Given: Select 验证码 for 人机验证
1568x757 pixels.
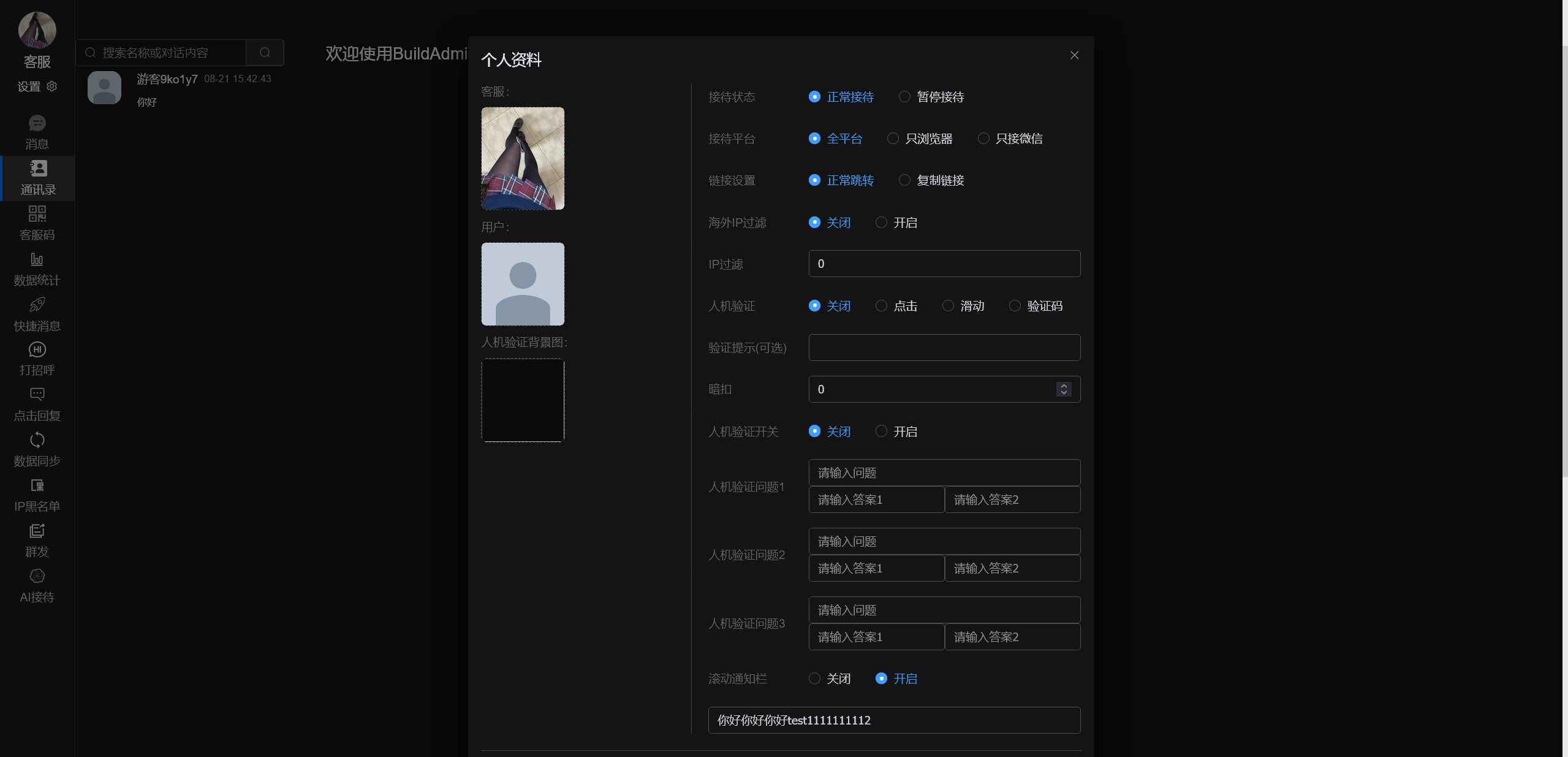Looking at the screenshot, I should (1015, 305).
